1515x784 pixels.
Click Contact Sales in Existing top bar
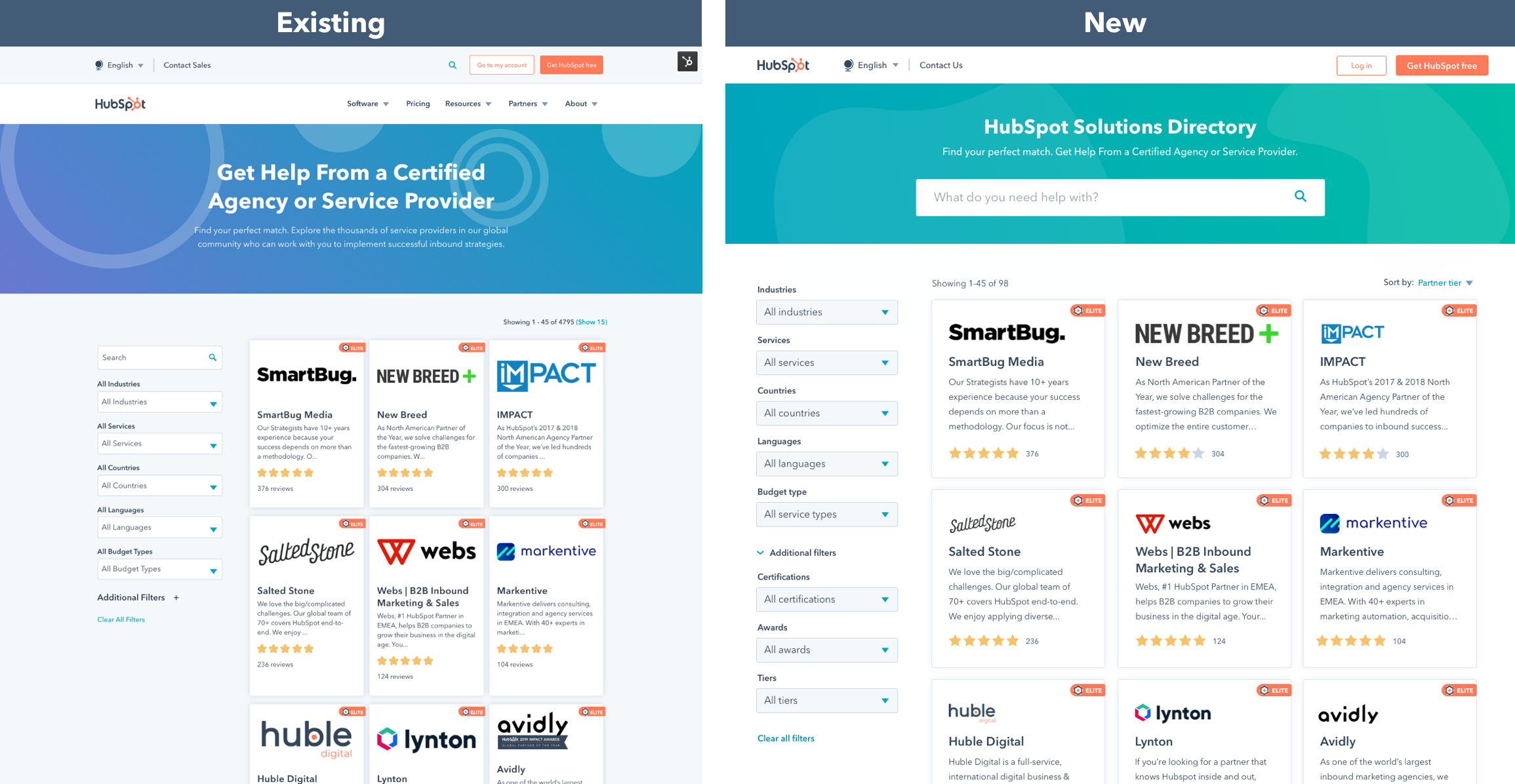187,65
